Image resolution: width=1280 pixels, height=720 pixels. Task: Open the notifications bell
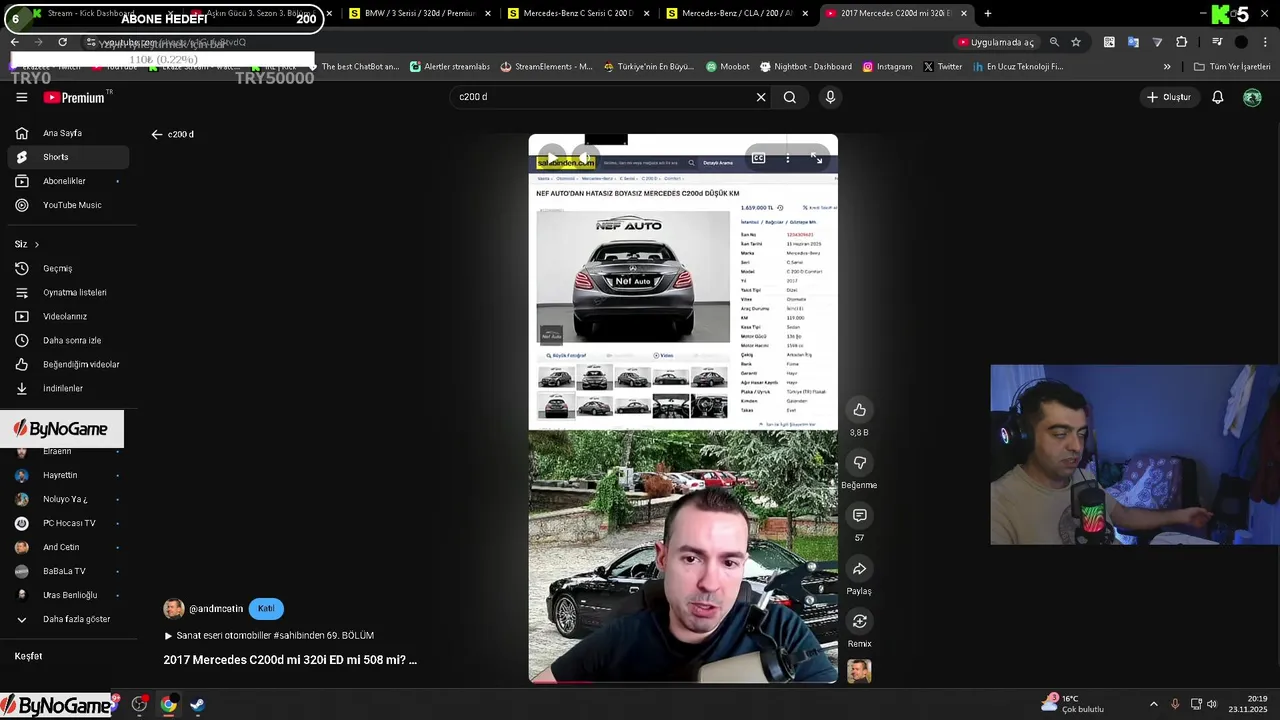coord(1218,97)
